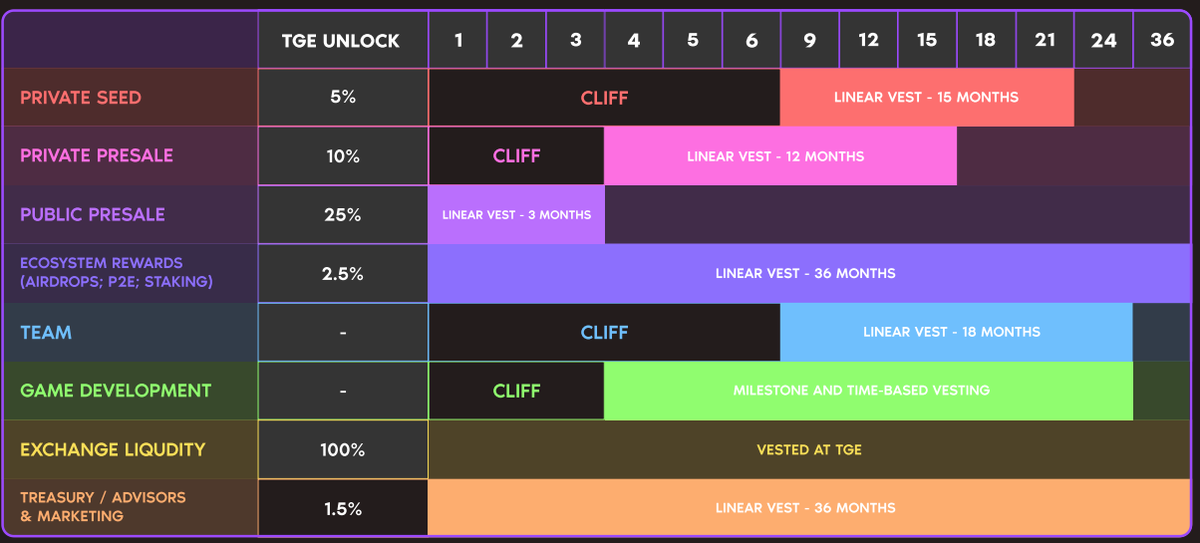Click the 100% Exchange Liquidity unlock cell
1200x543 pixels.
click(x=342, y=449)
